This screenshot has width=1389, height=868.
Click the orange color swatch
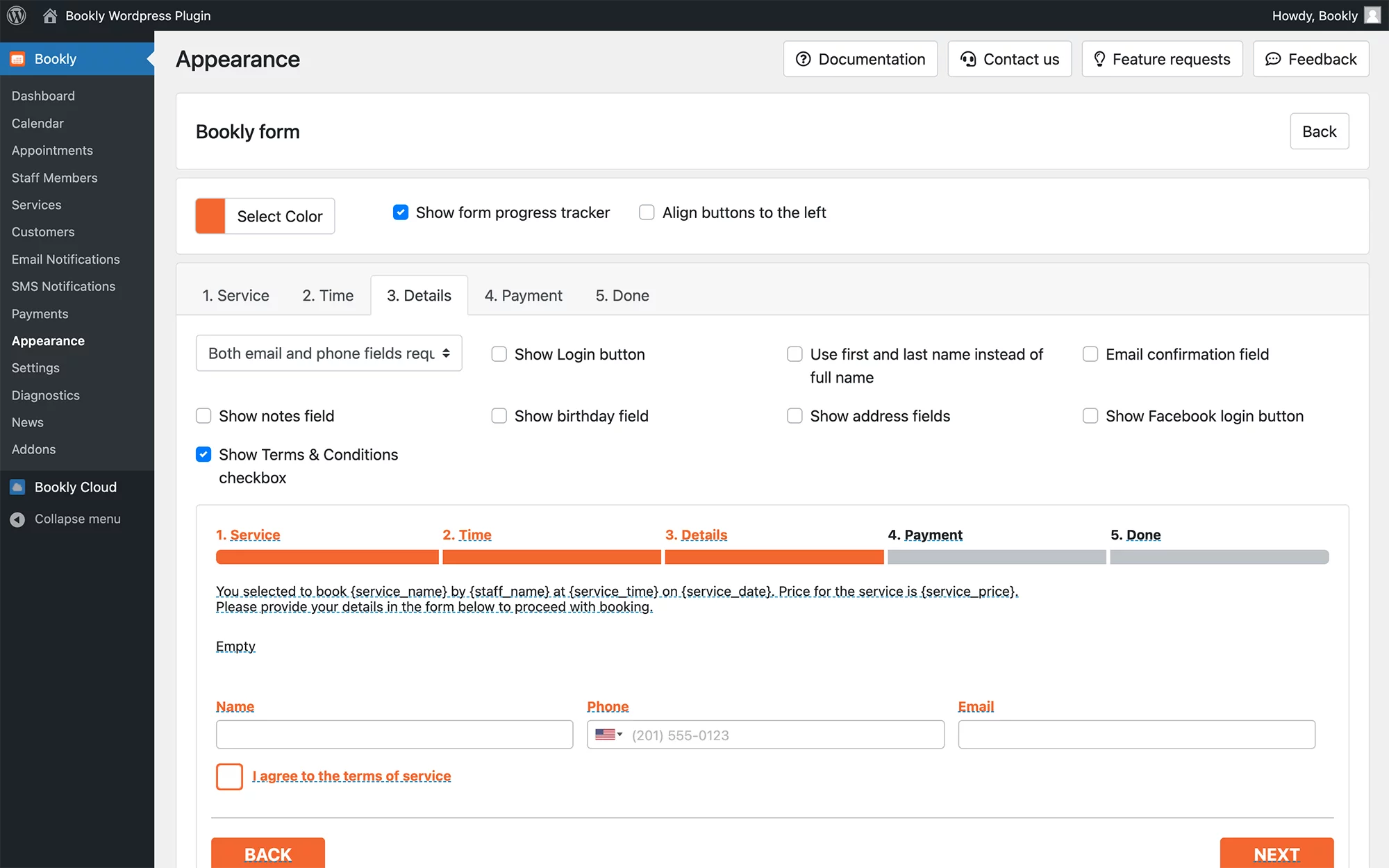(x=210, y=216)
